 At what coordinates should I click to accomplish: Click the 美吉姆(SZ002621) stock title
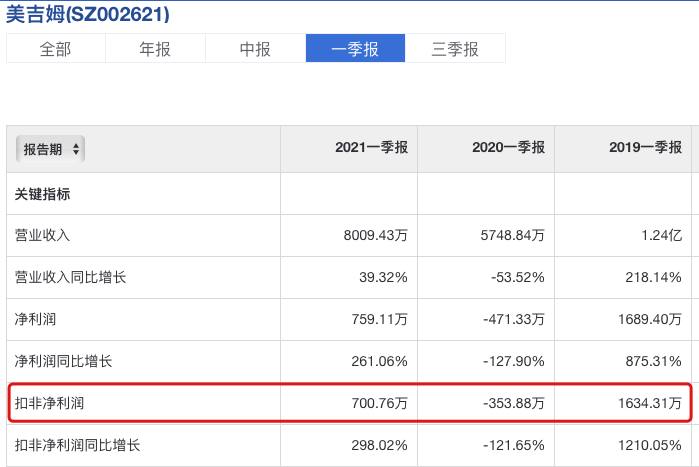click(x=88, y=14)
